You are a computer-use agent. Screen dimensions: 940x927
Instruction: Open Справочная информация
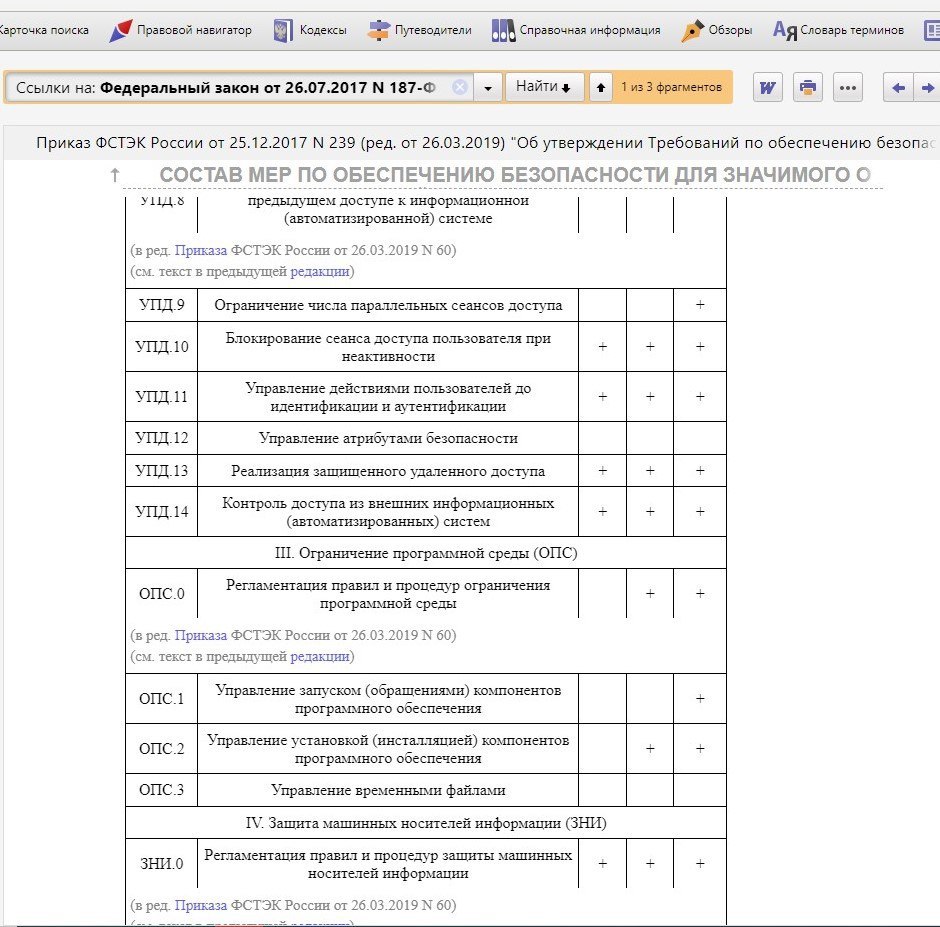pos(576,30)
